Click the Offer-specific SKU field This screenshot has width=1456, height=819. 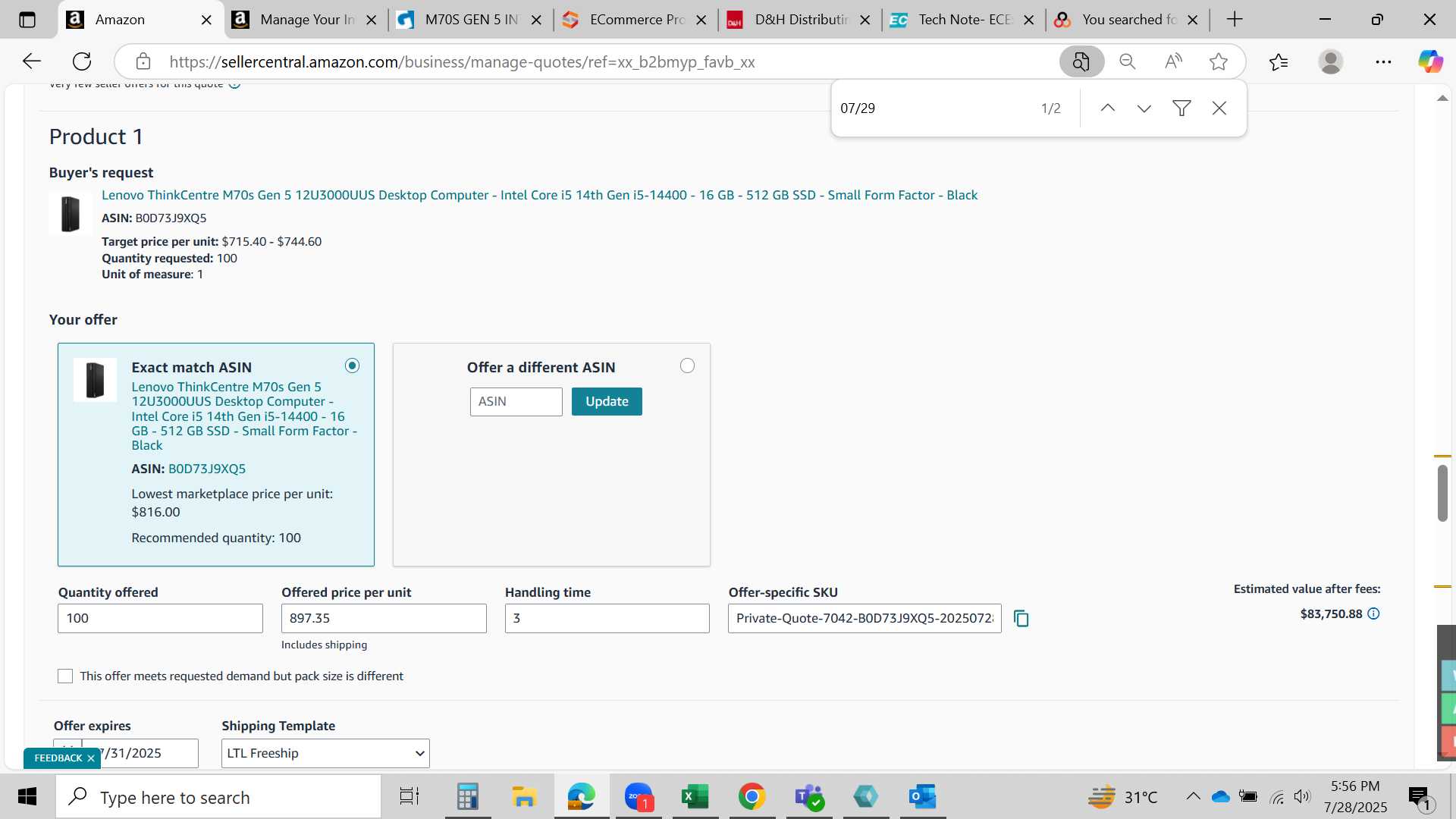coord(864,618)
